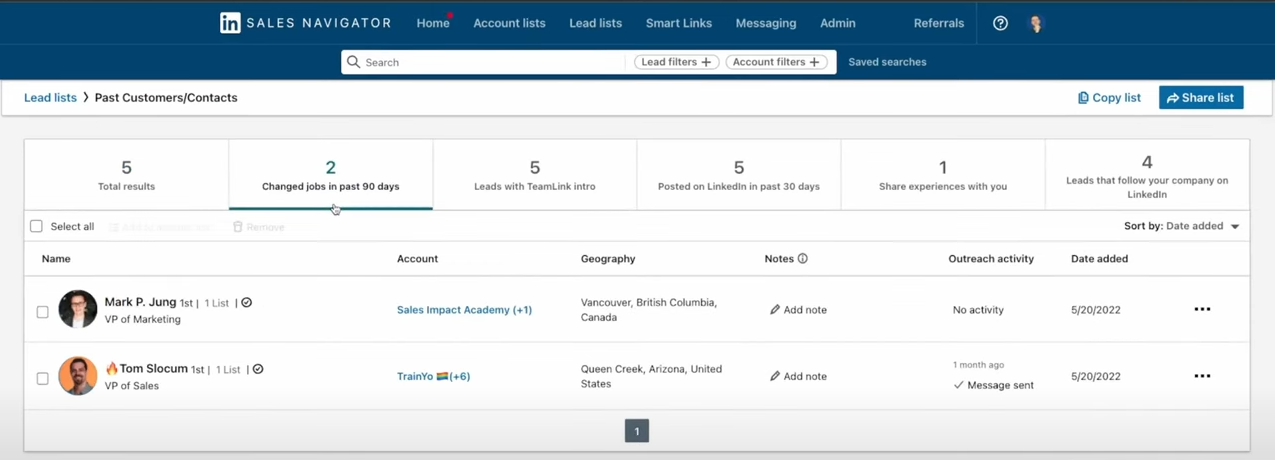Open Mark P. Jung lead name
The width and height of the screenshot is (1275, 460).
click(x=141, y=302)
